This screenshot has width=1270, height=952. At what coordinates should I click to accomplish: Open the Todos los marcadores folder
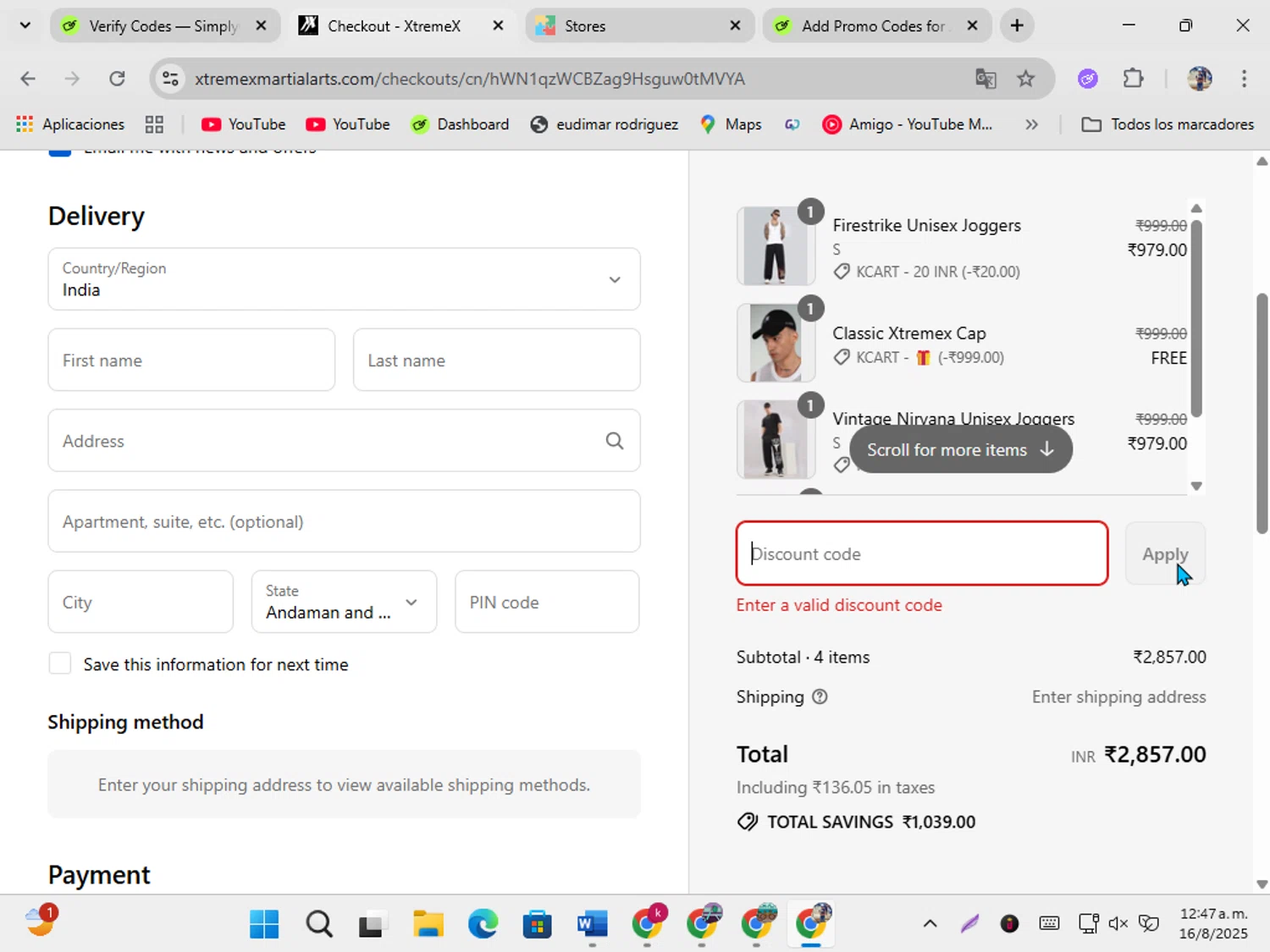coord(1168,124)
